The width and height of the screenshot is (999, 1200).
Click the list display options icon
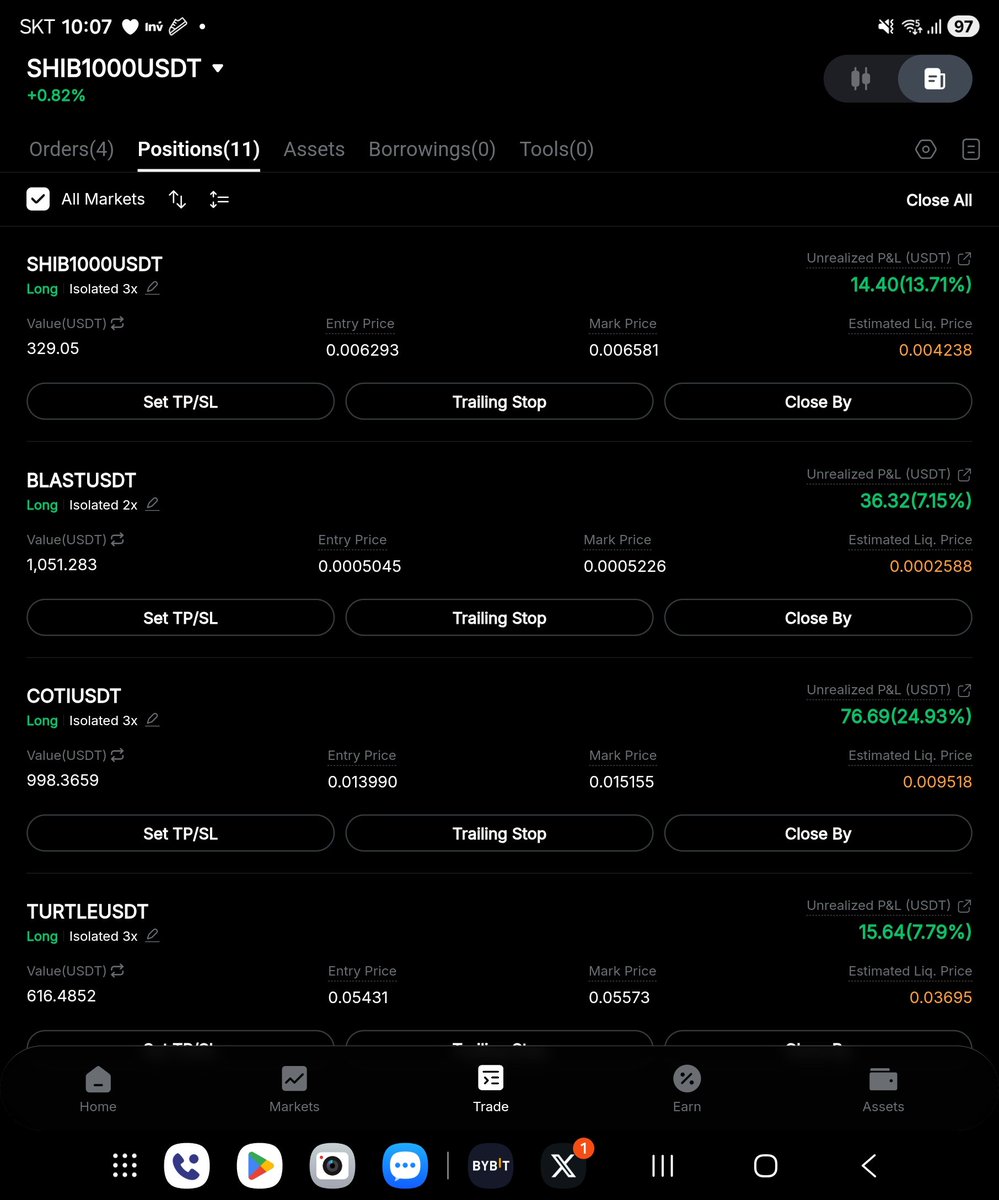click(x=219, y=199)
